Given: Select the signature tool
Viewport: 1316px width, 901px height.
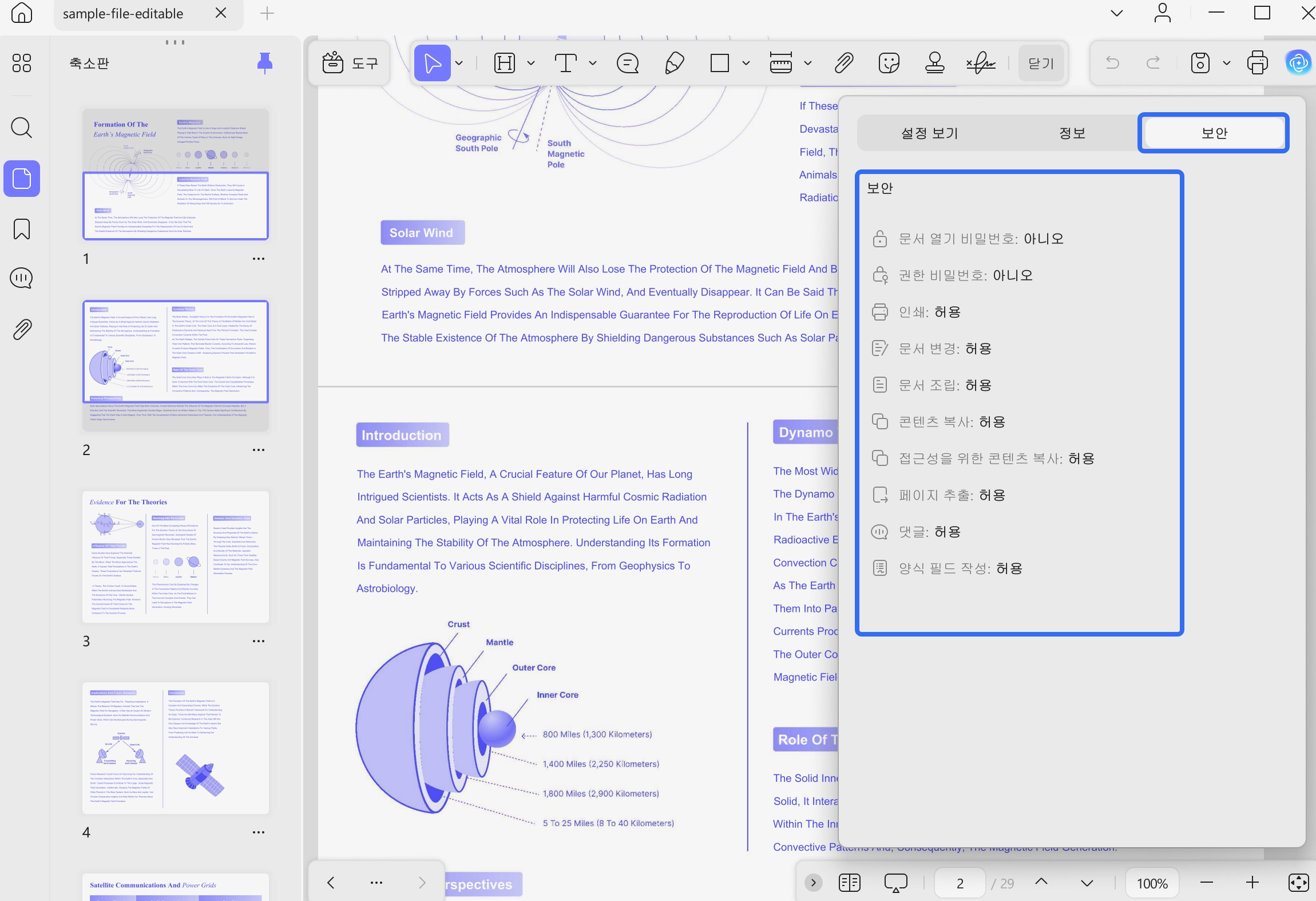Looking at the screenshot, I should pyautogui.click(x=981, y=63).
